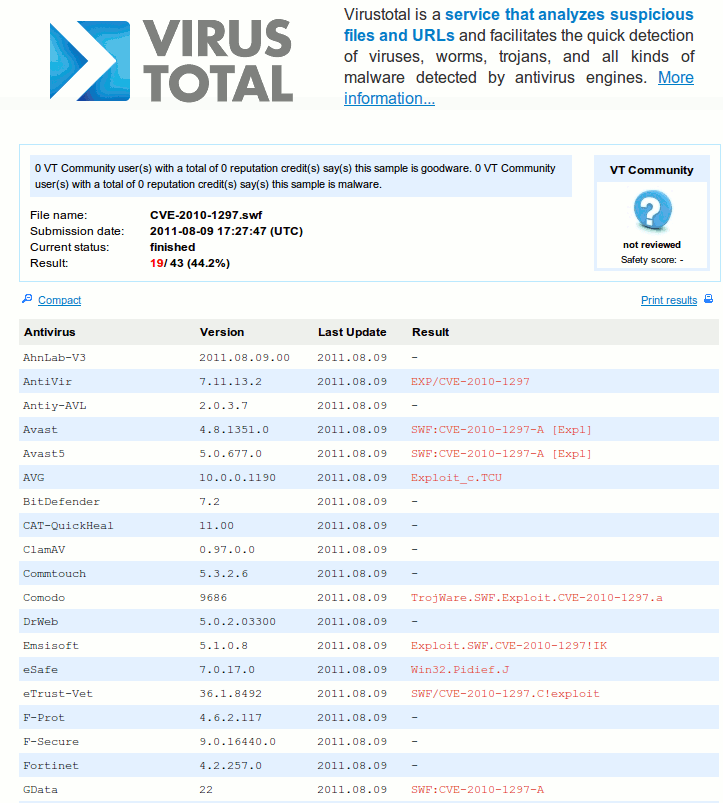Click the detection result in the Avast5 row
723x803 pixels.
pyautogui.click(x=501, y=454)
